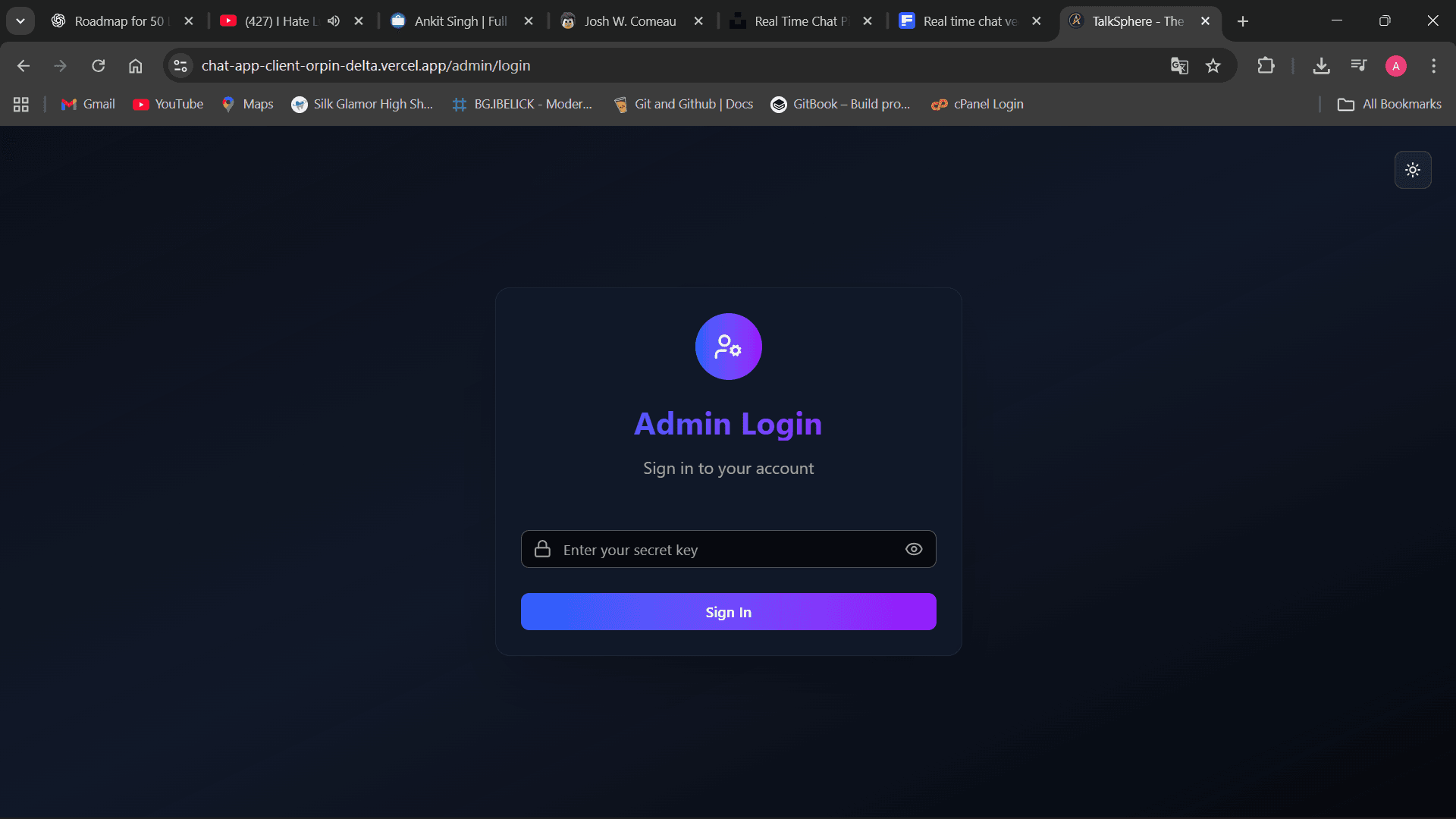
Task: Switch to Real Time Chat tab
Action: pos(799,21)
